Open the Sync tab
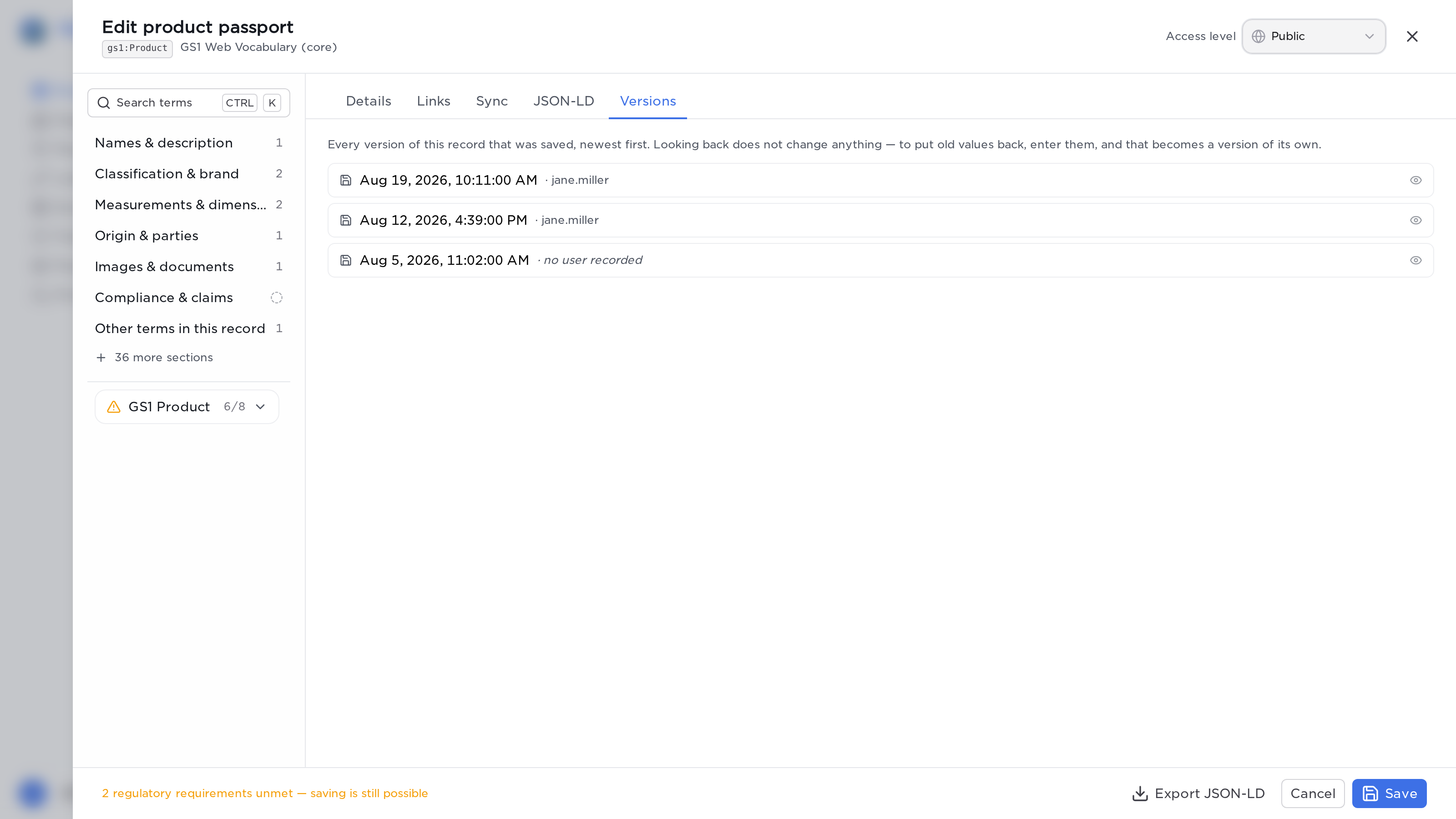1456x819 pixels. pyautogui.click(x=492, y=101)
